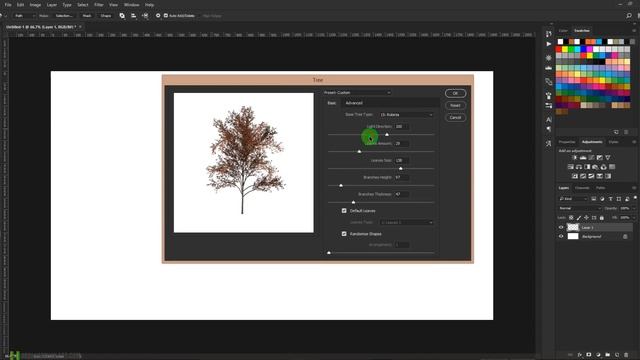Click the Branches Thickness value field
Viewport: 640px width, 360px height.
(x=401, y=194)
